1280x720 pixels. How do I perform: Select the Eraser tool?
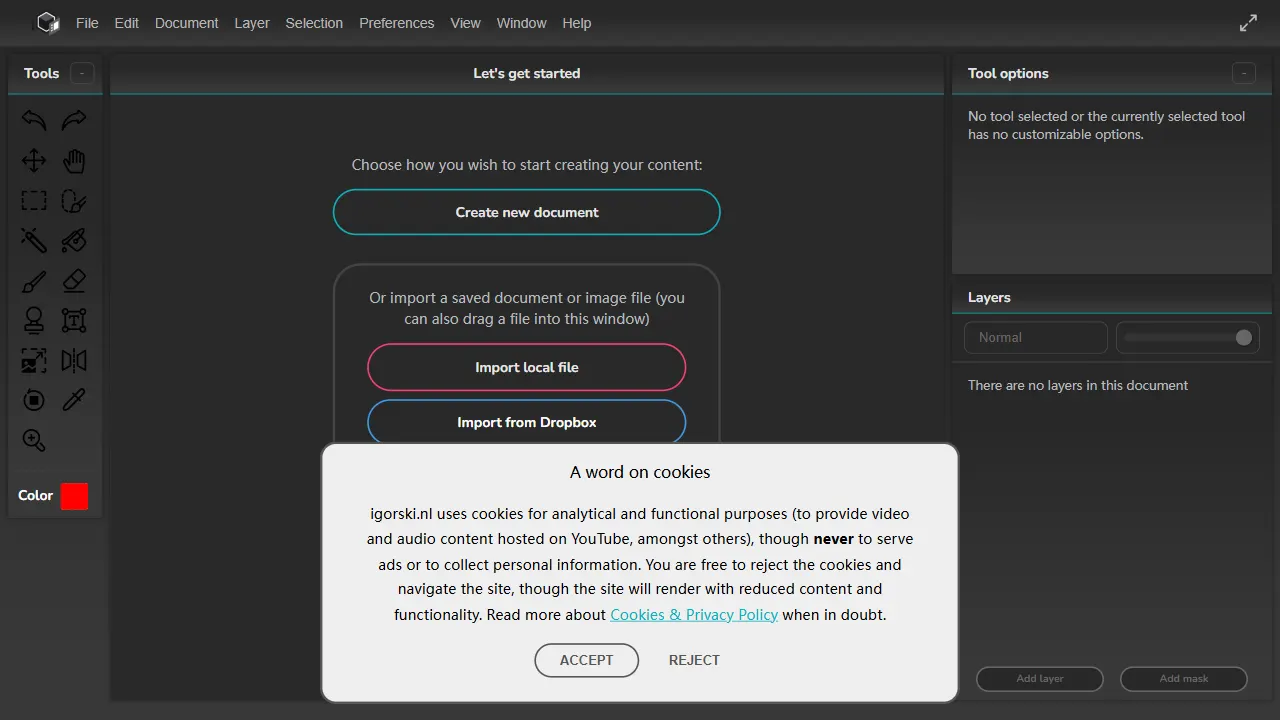[x=74, y=281]
